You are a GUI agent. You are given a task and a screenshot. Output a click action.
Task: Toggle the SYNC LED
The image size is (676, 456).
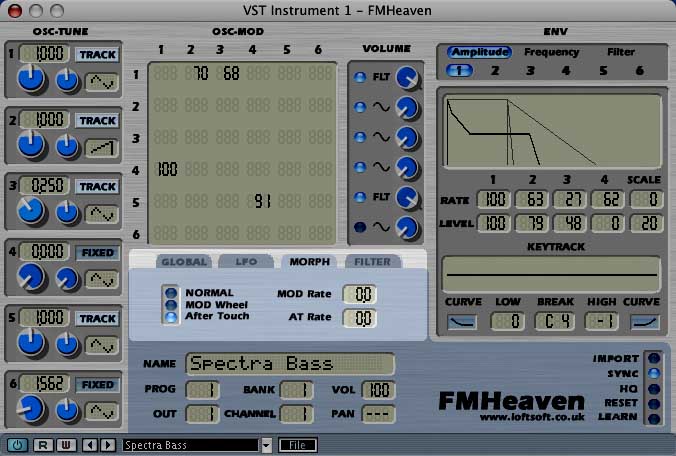point(654,373)
